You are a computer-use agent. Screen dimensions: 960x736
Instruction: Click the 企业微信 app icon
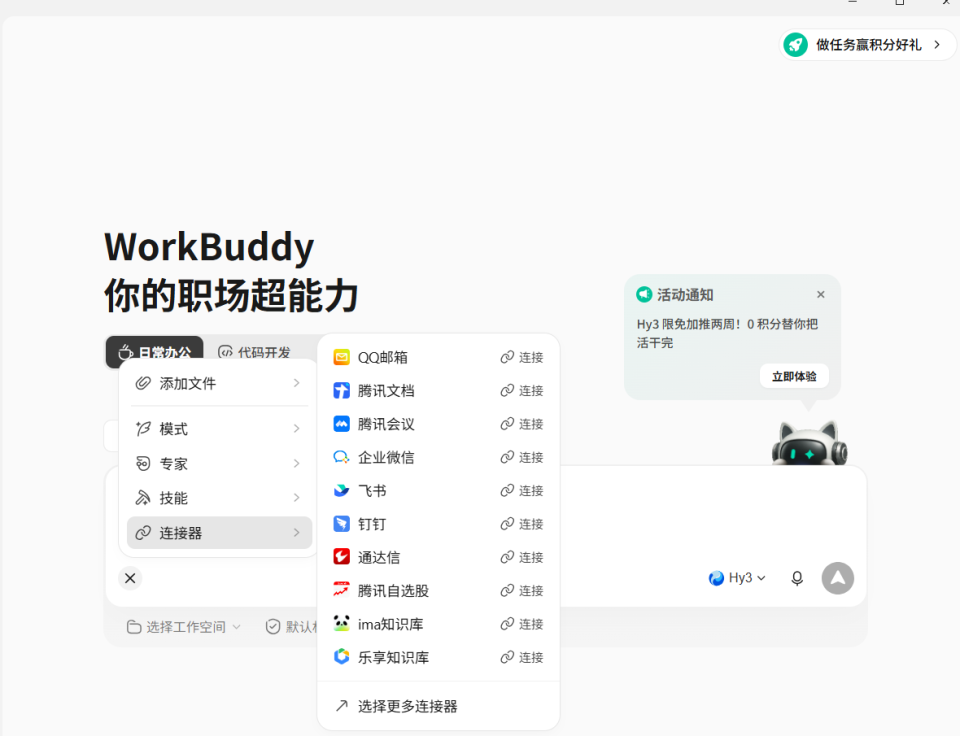click(341, 457)
